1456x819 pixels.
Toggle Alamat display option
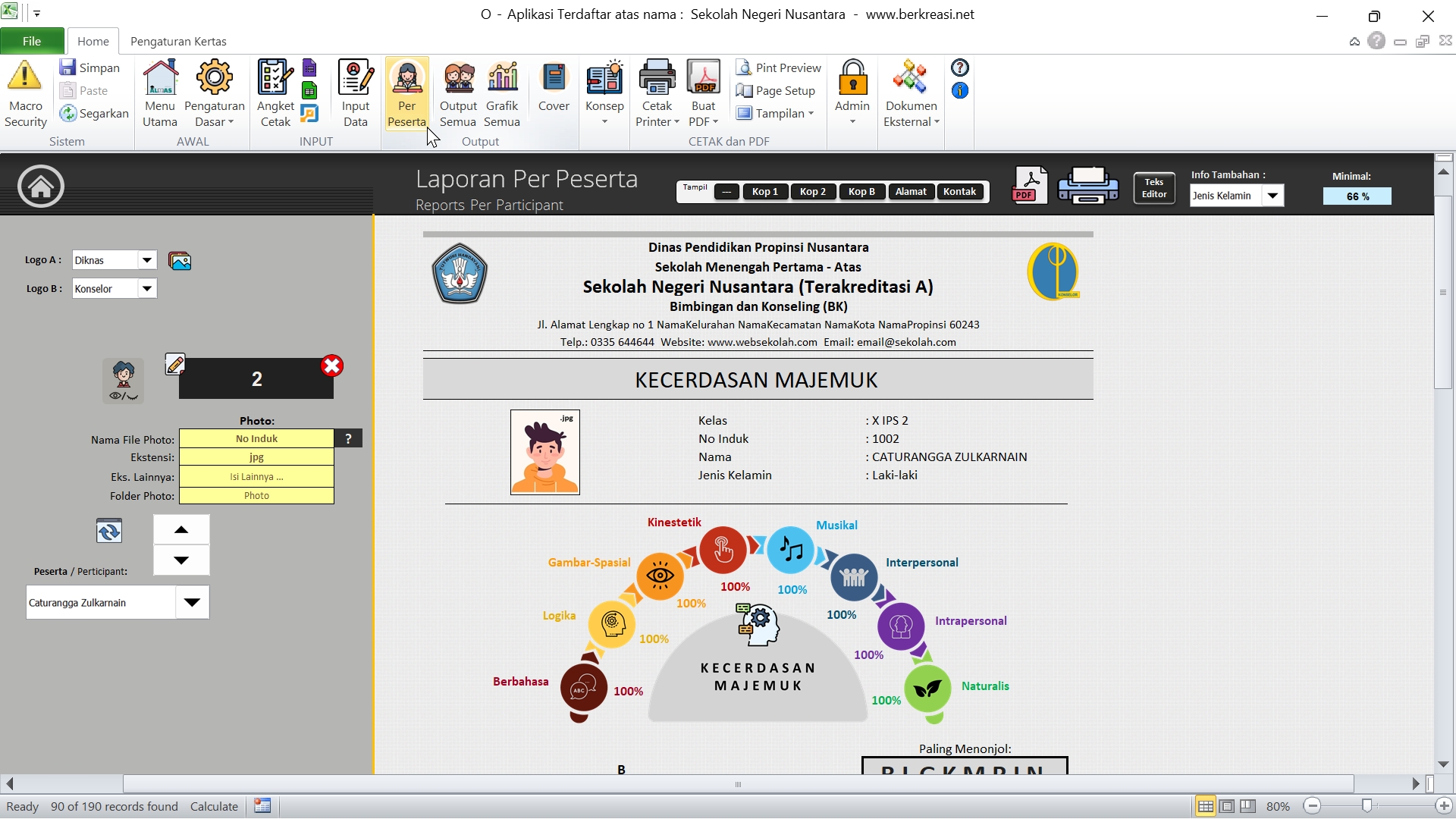(x=910, y=192)
